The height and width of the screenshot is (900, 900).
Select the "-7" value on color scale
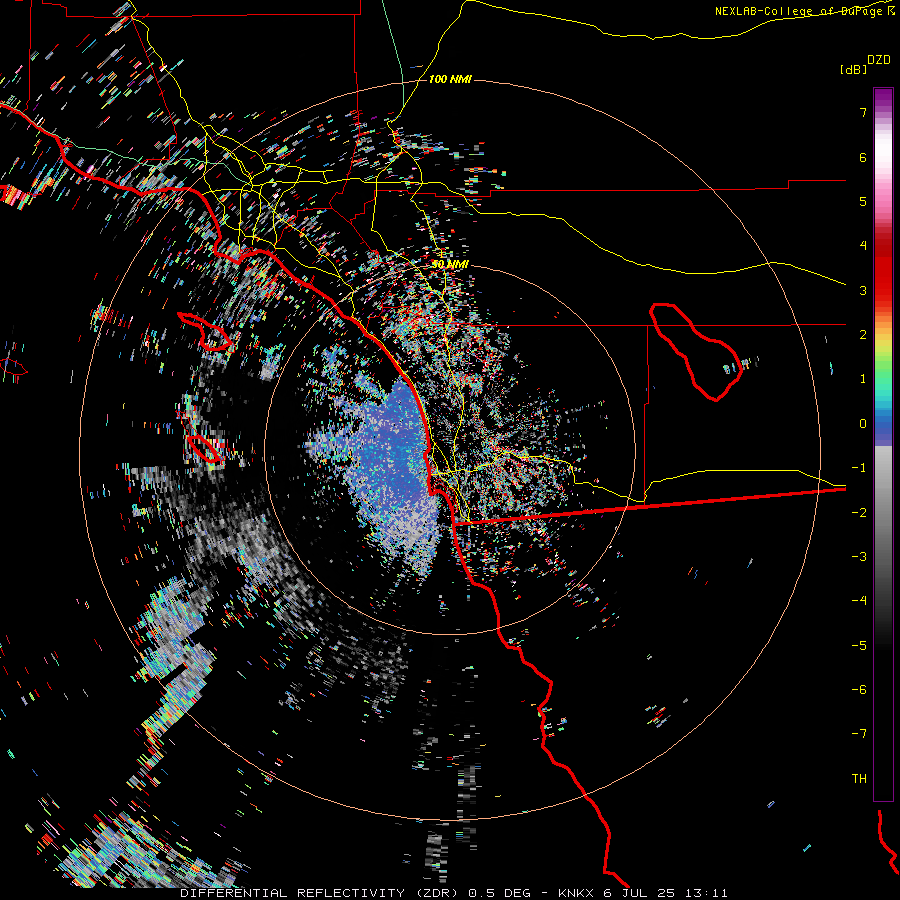click(859, 734)
